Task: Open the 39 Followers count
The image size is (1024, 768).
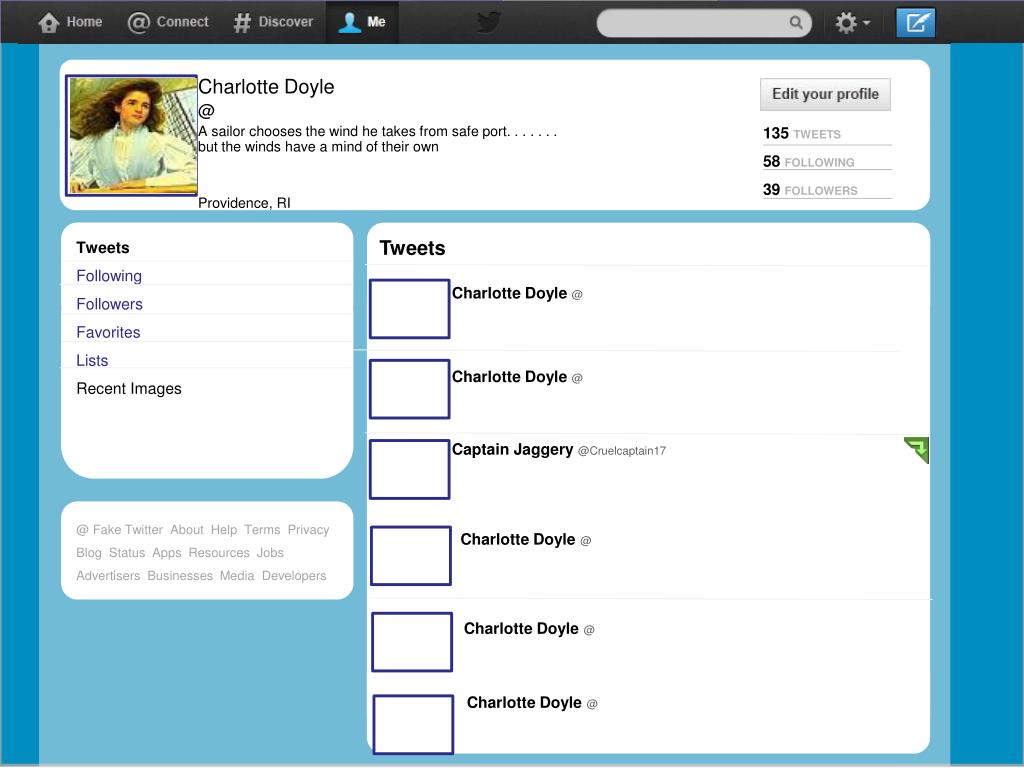Action: [810, 189]
